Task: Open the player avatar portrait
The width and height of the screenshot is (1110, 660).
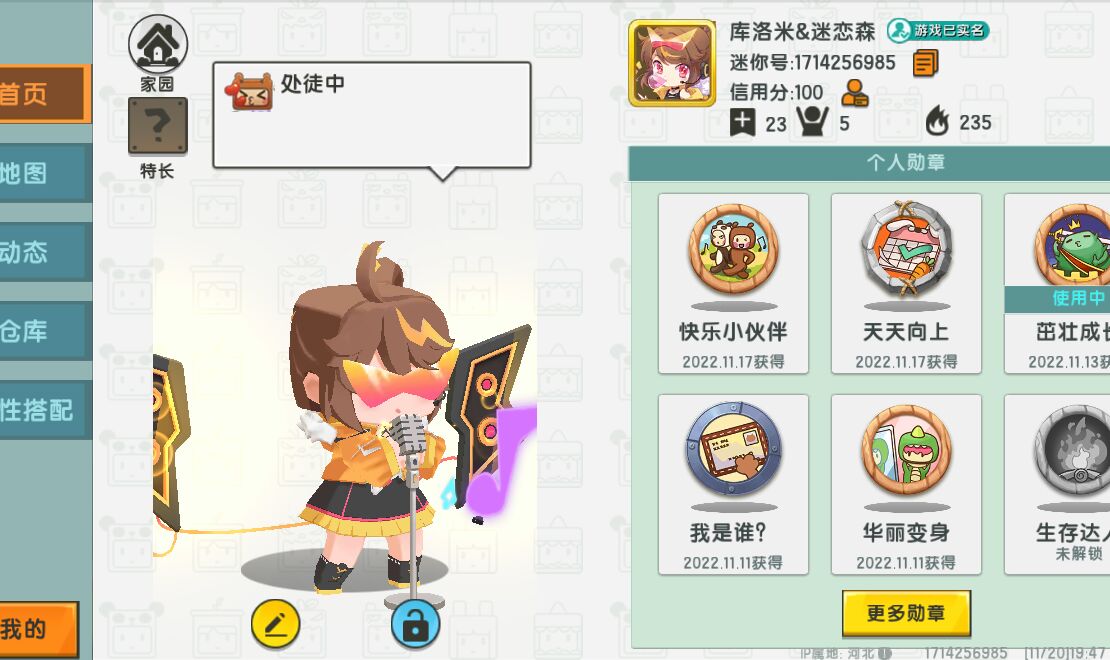Action: [x=672, y=63]
